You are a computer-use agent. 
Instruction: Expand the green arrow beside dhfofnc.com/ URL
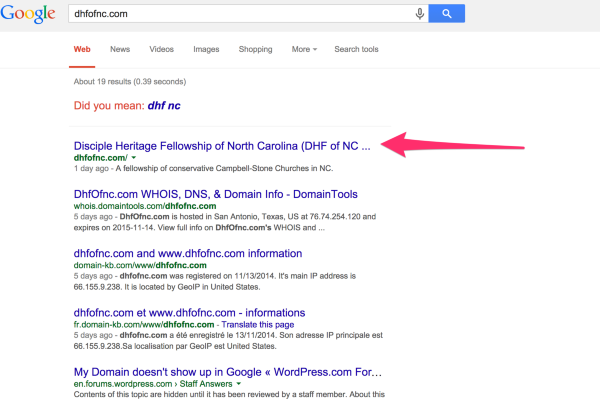(x=134, y=158)
